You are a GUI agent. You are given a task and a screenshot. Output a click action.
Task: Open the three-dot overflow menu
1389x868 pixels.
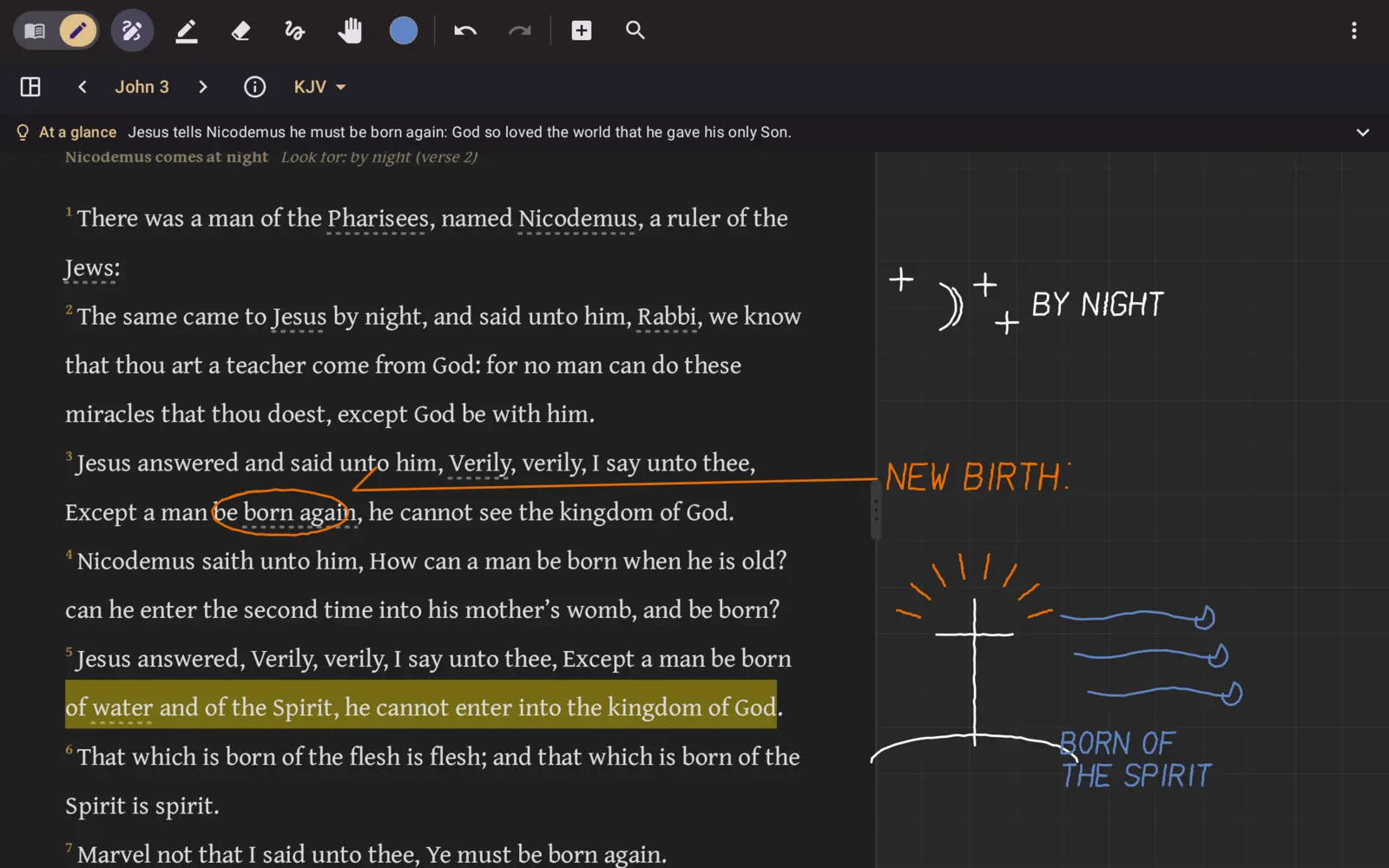[x=1354, y=31]
